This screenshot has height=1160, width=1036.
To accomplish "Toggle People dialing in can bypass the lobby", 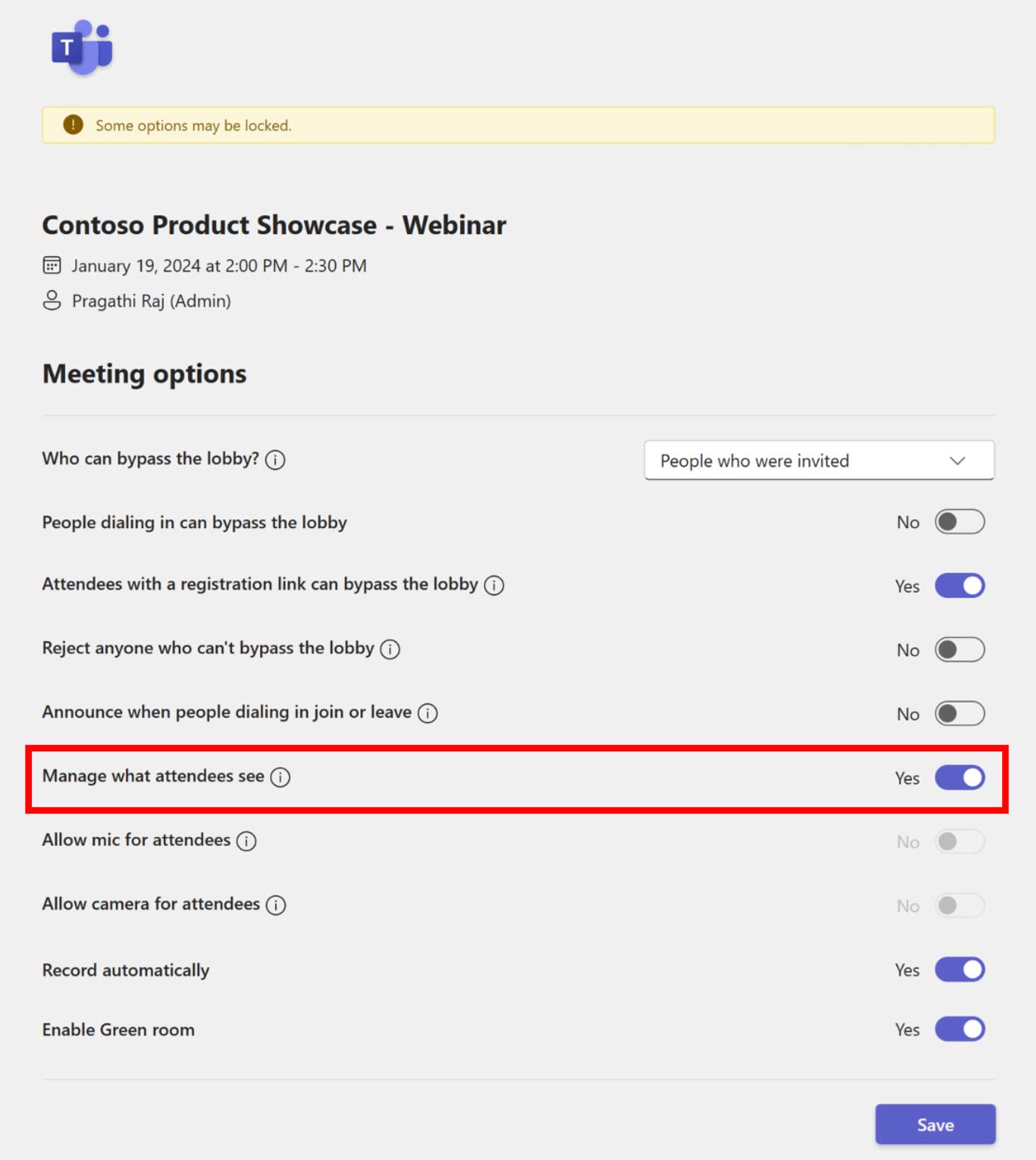I will pos(960,522).
